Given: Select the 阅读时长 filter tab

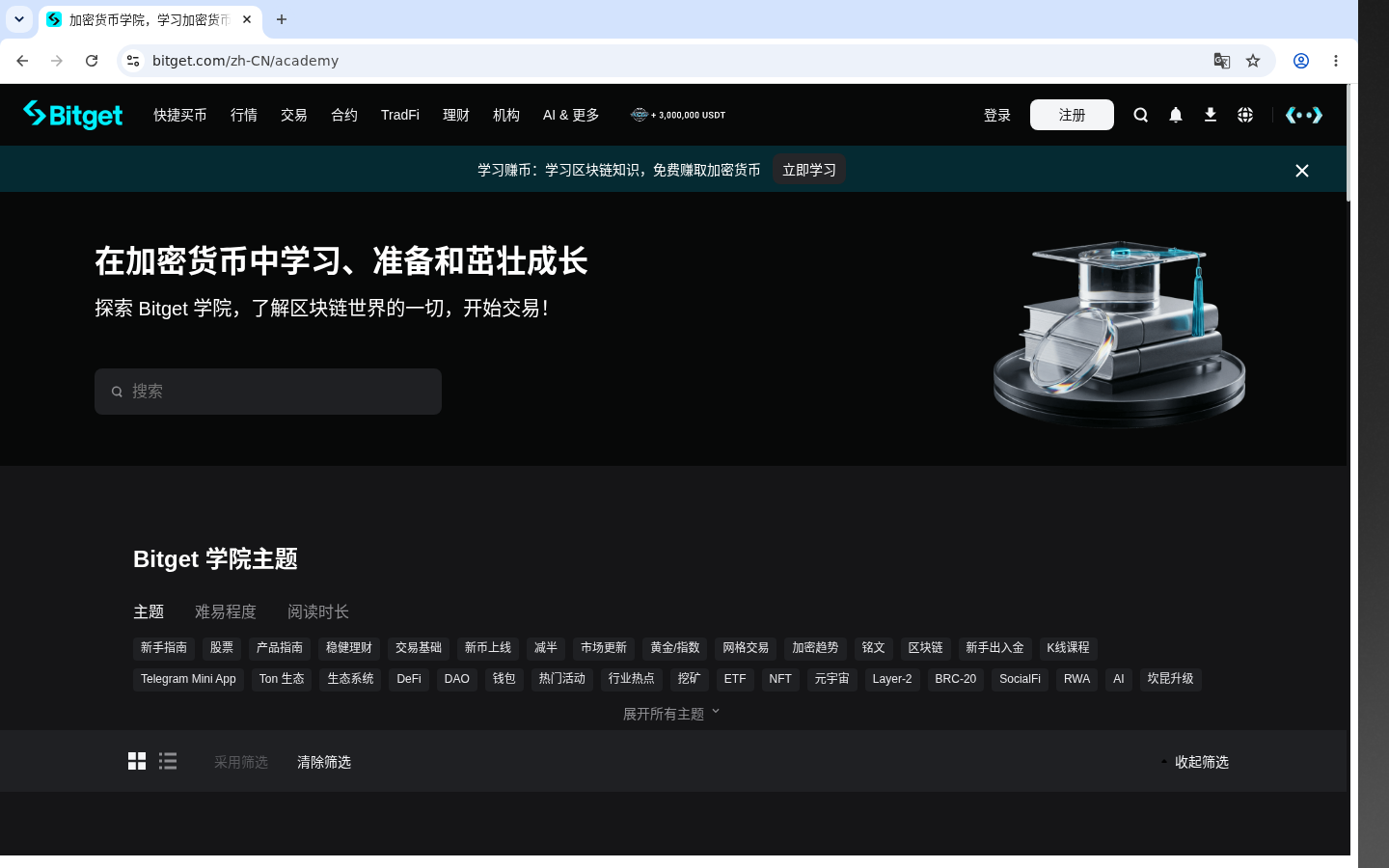Looking at the screenshot, I should pyautogui.click(x=318, y=611).
